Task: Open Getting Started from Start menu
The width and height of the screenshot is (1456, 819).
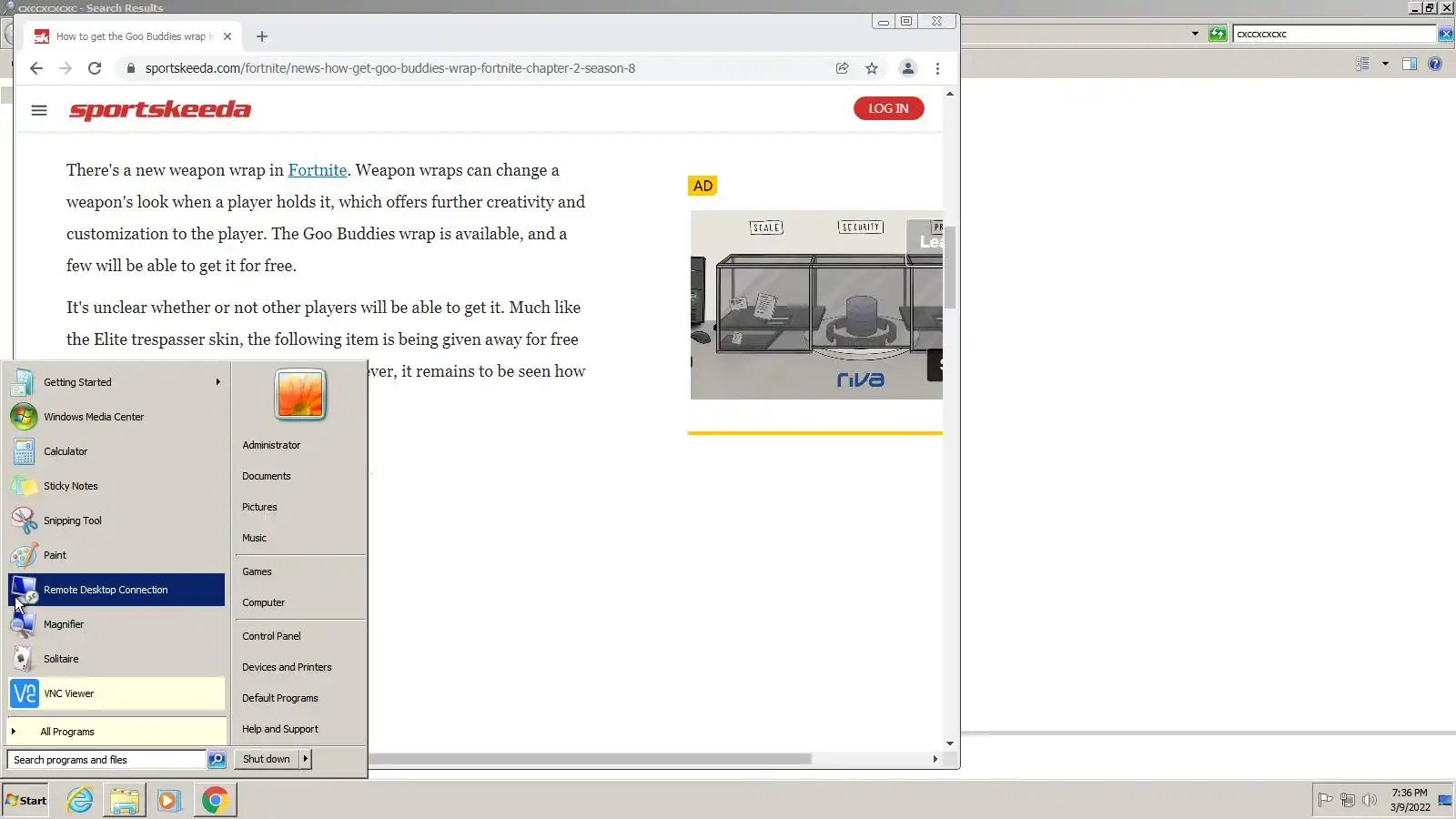Action: (x=116, y=382)
